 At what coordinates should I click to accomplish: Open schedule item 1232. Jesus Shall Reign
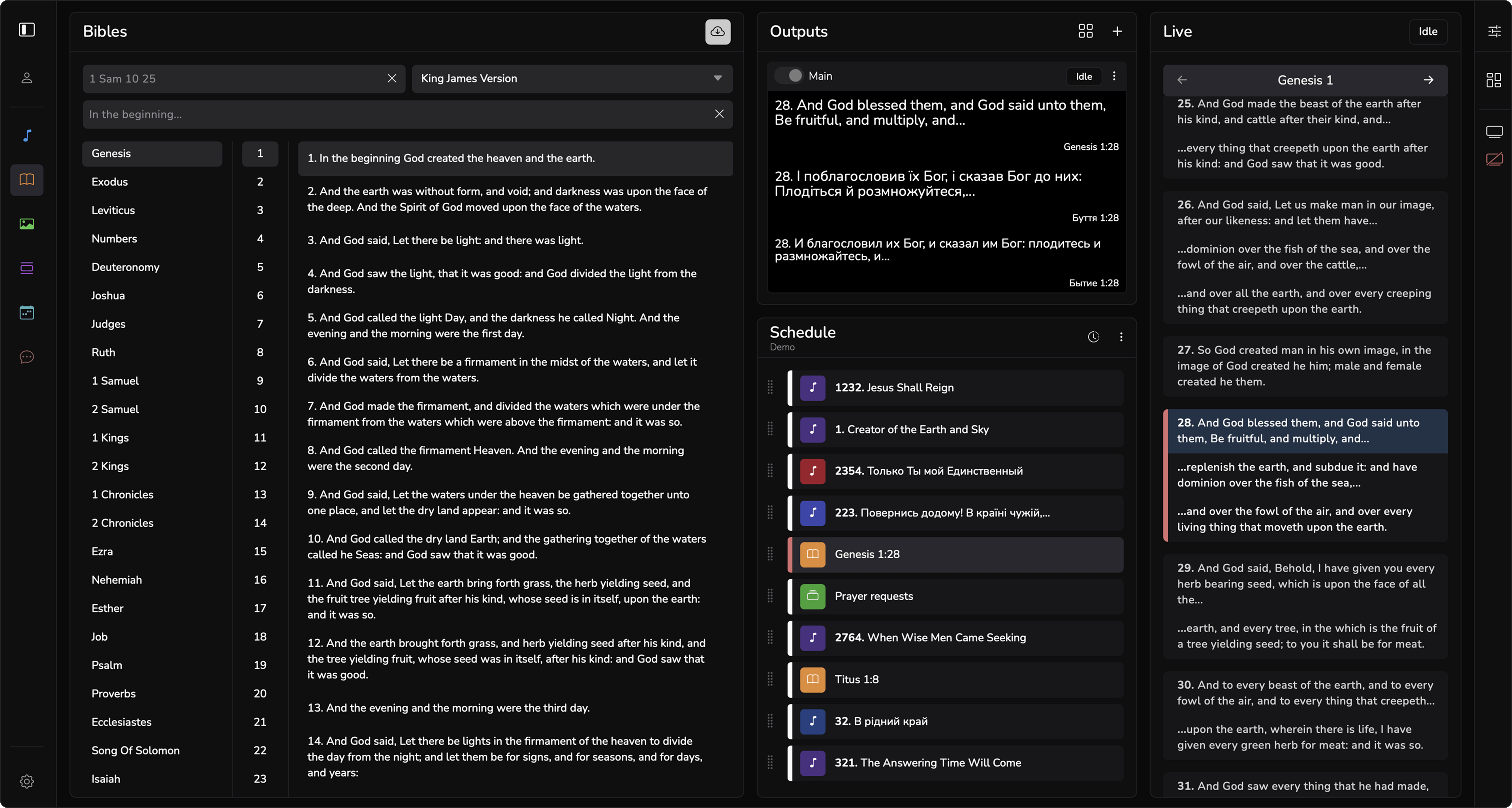pyautogui.click(x=955, y=388)
